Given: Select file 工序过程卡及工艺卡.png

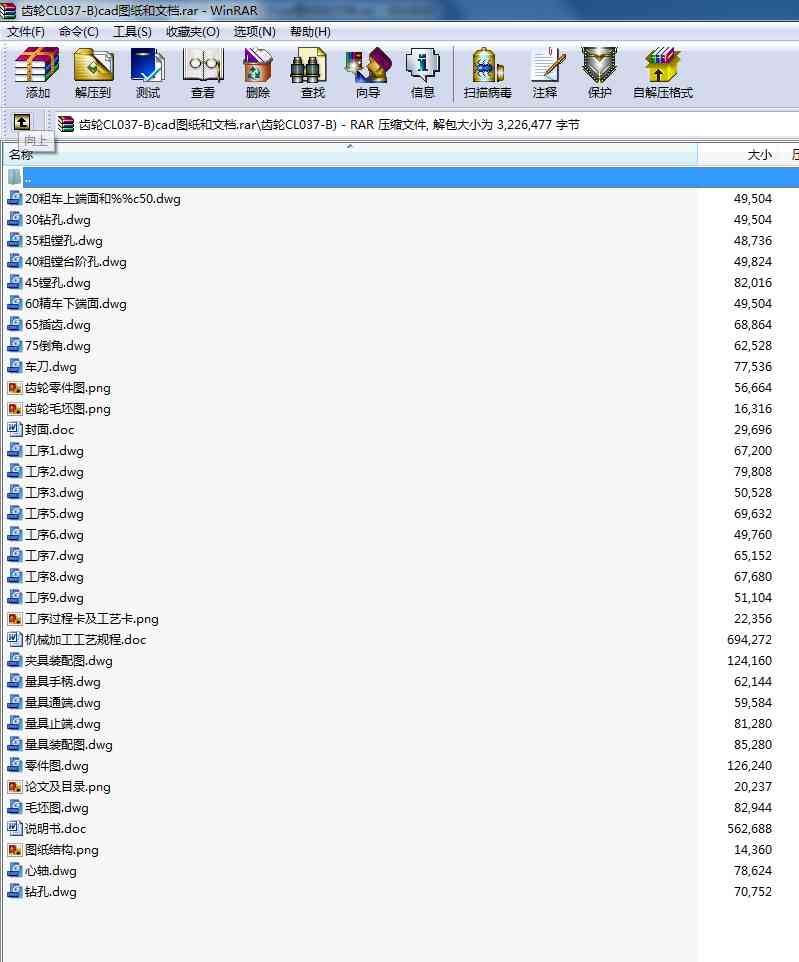Looking at the screenshot, I should click(92, 618).
